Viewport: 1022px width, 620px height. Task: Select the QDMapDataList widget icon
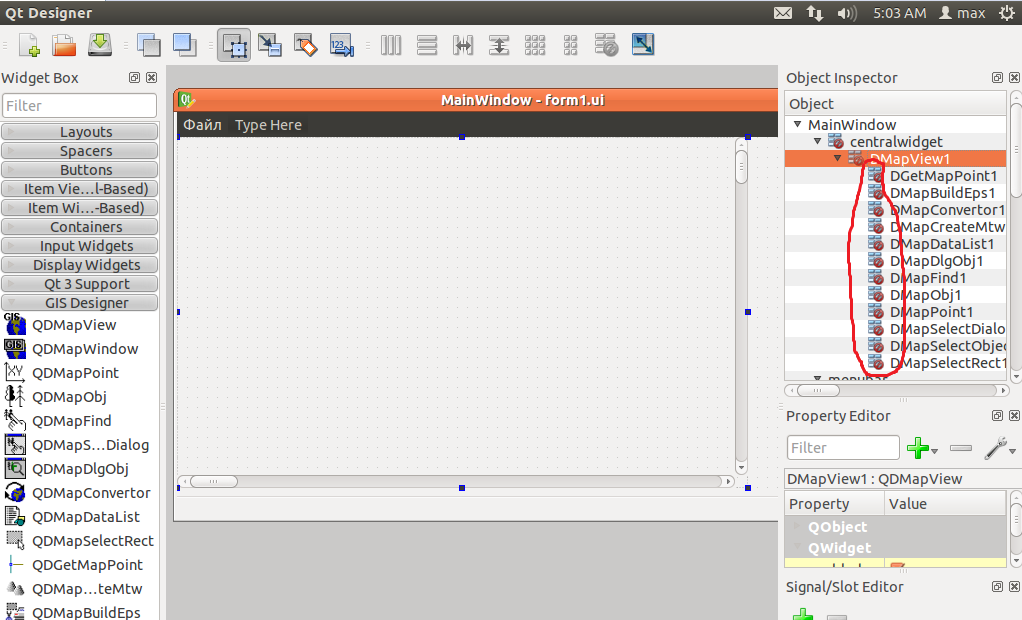pyautogui.click(x=14, y=516)
